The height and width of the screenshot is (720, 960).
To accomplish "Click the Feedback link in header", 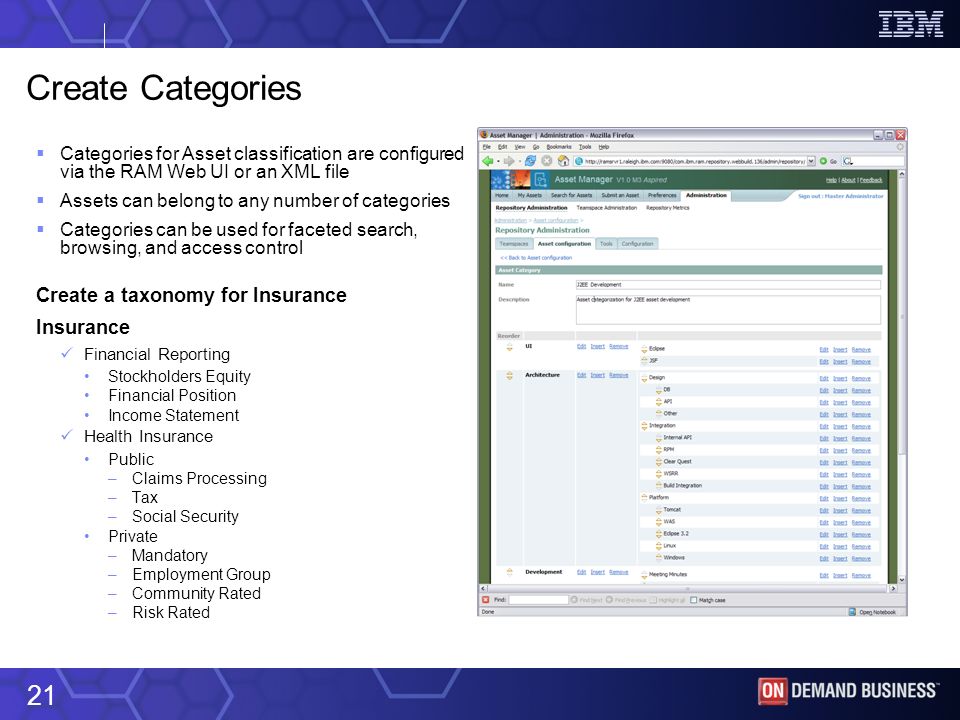I will click(x=871, y=180).
